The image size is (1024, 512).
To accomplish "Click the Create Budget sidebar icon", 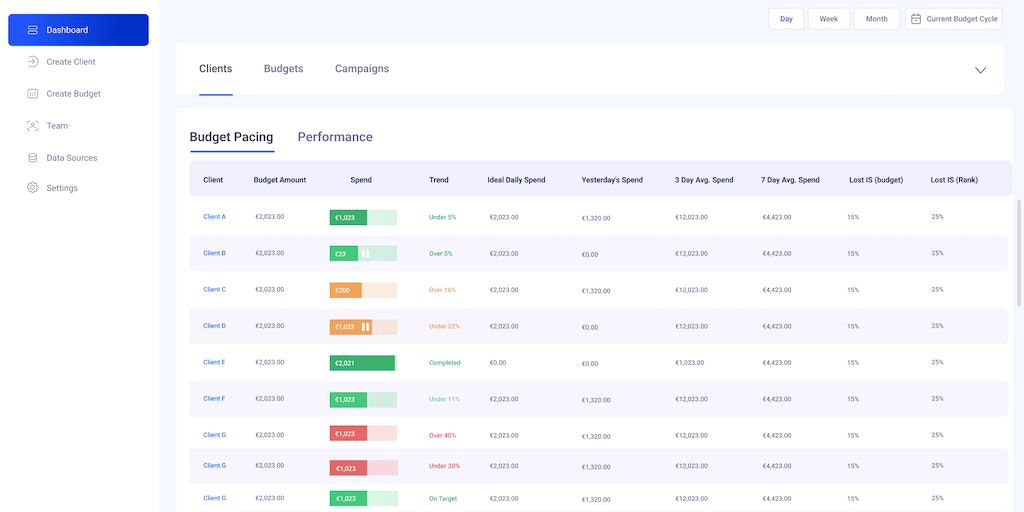I will click(33, 94).
